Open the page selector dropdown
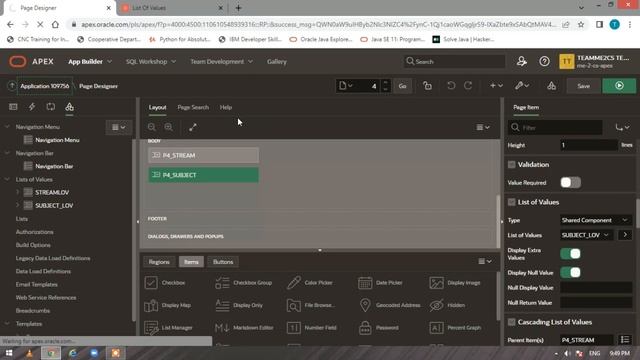Image resolution: width=640 pixels, height=360 pixels. 345,86
